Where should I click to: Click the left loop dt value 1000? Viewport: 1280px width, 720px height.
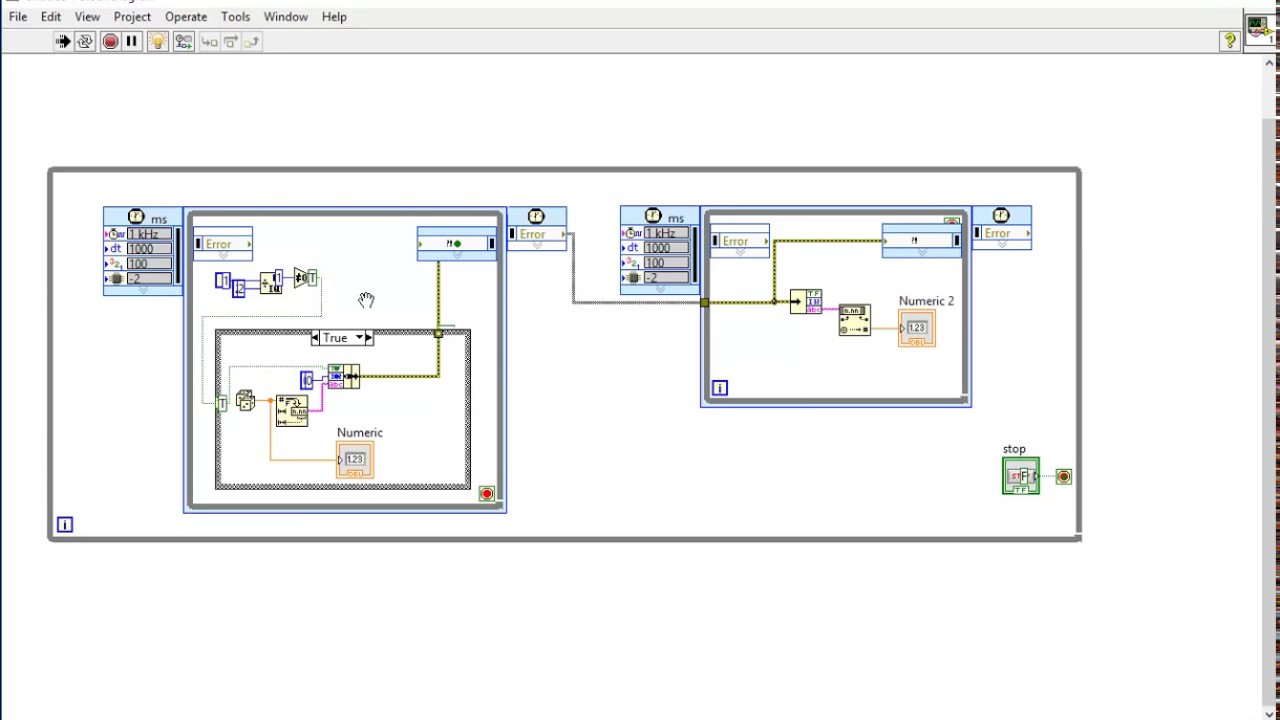[x=148, y=248]
